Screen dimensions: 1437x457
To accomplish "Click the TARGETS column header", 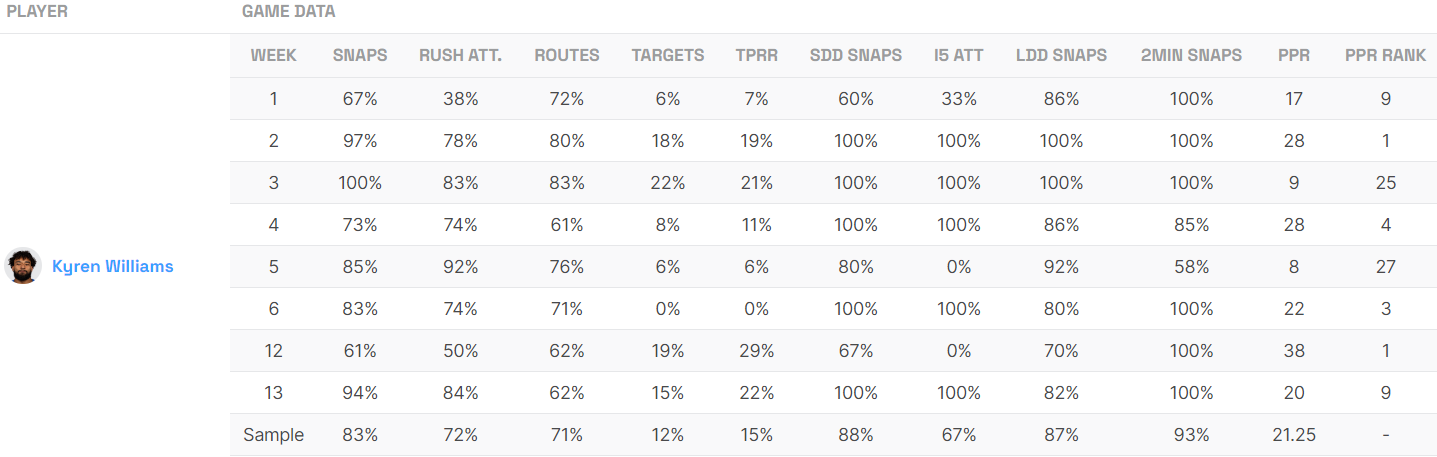I will pyautogui.click(x=668, y=56).
